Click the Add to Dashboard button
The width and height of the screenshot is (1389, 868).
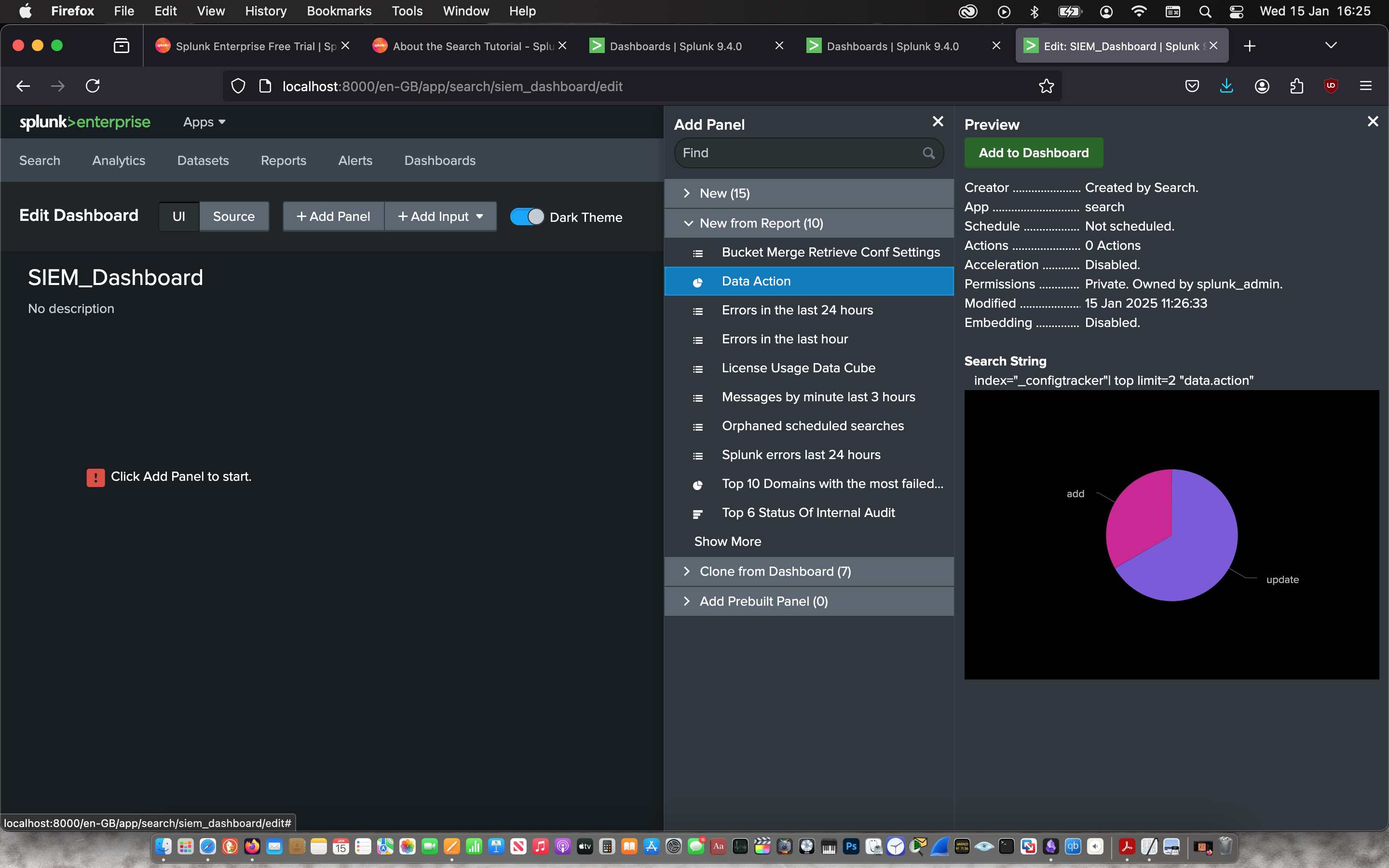(1033, 153)
